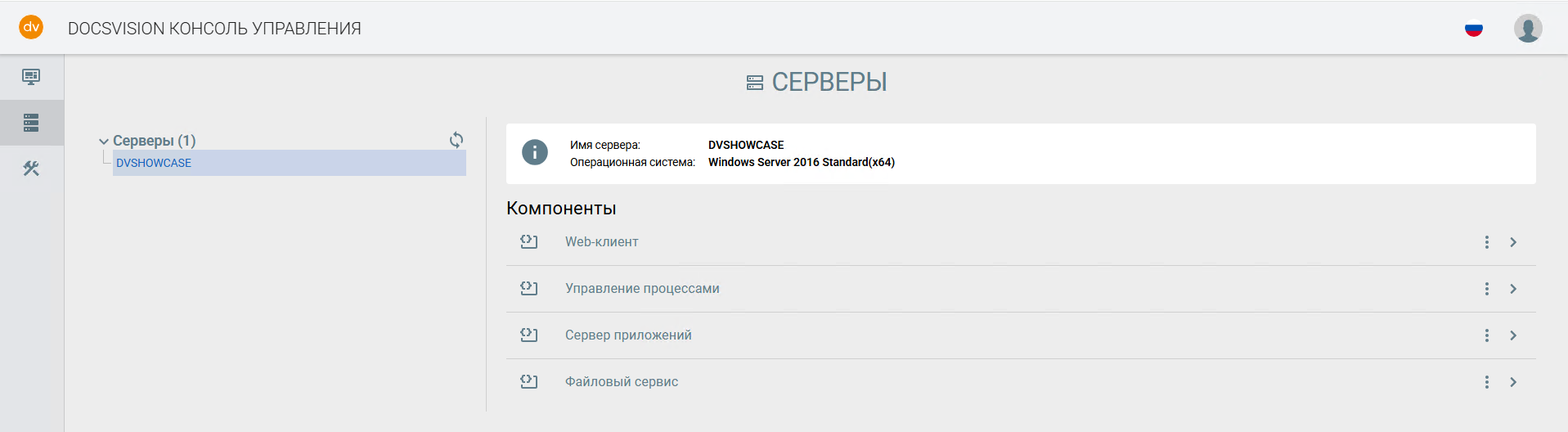Click the Web-клиент component icon
1568x432 pixels.
[529, 241]
